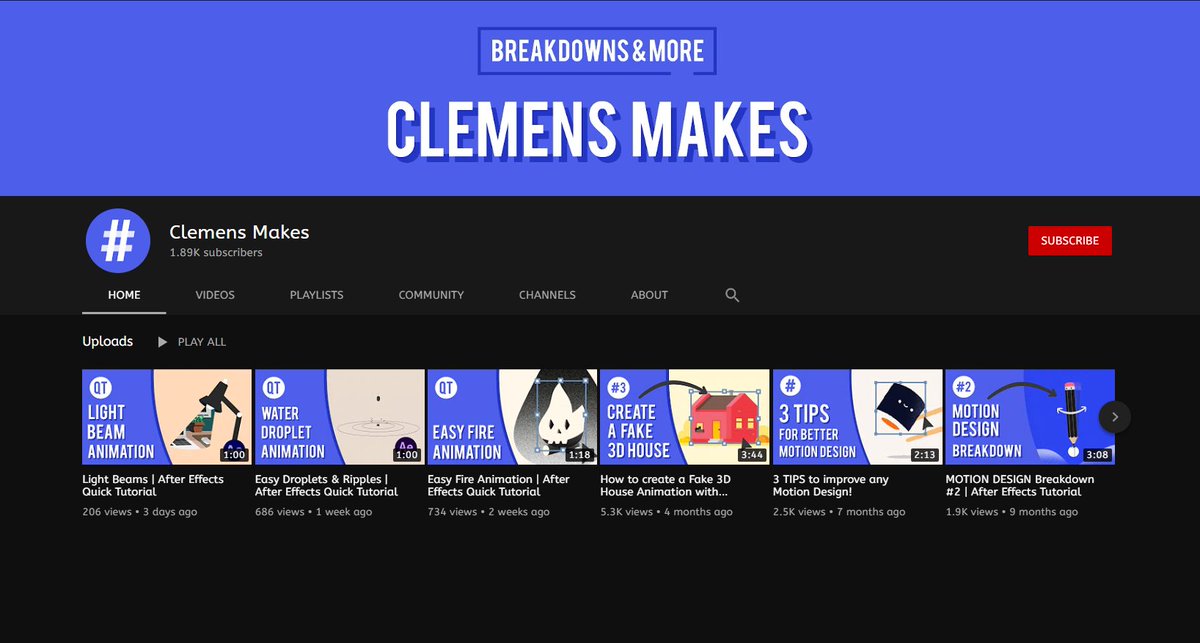Image resolution: width=1200 pixels, height=643 pixels.
Task: Click the Play All triangle icon
Action: point(162,342)
